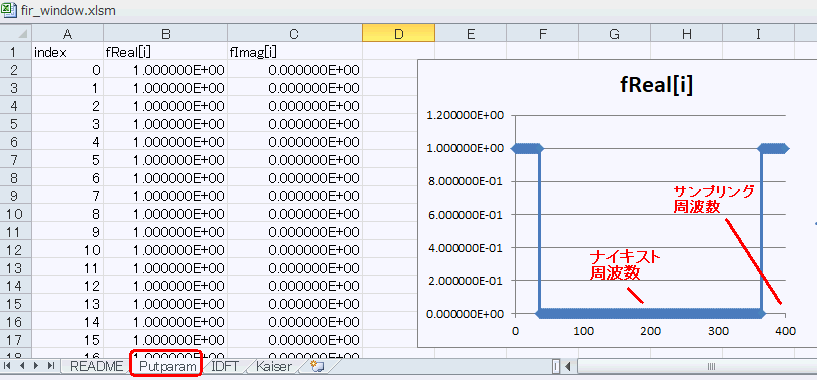
Task: Select column H header
Action: [x=687, y=34]
